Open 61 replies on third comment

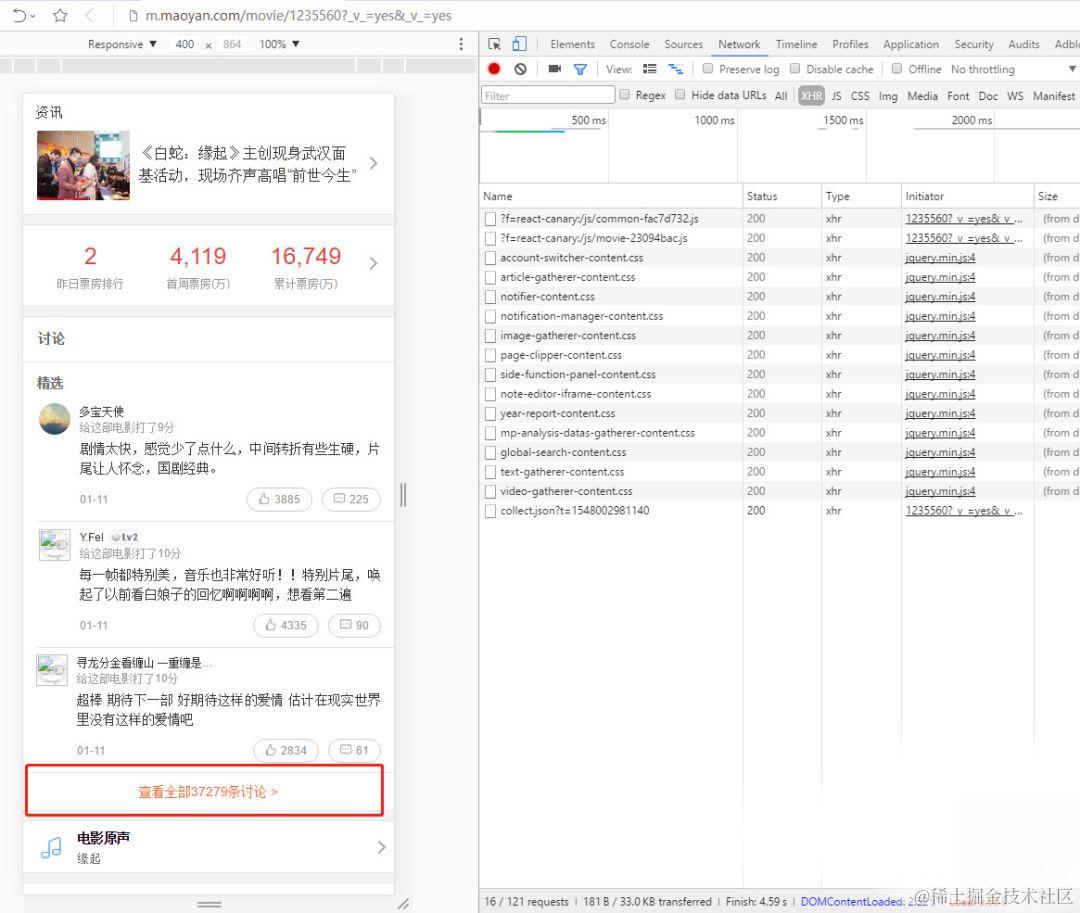355,751
